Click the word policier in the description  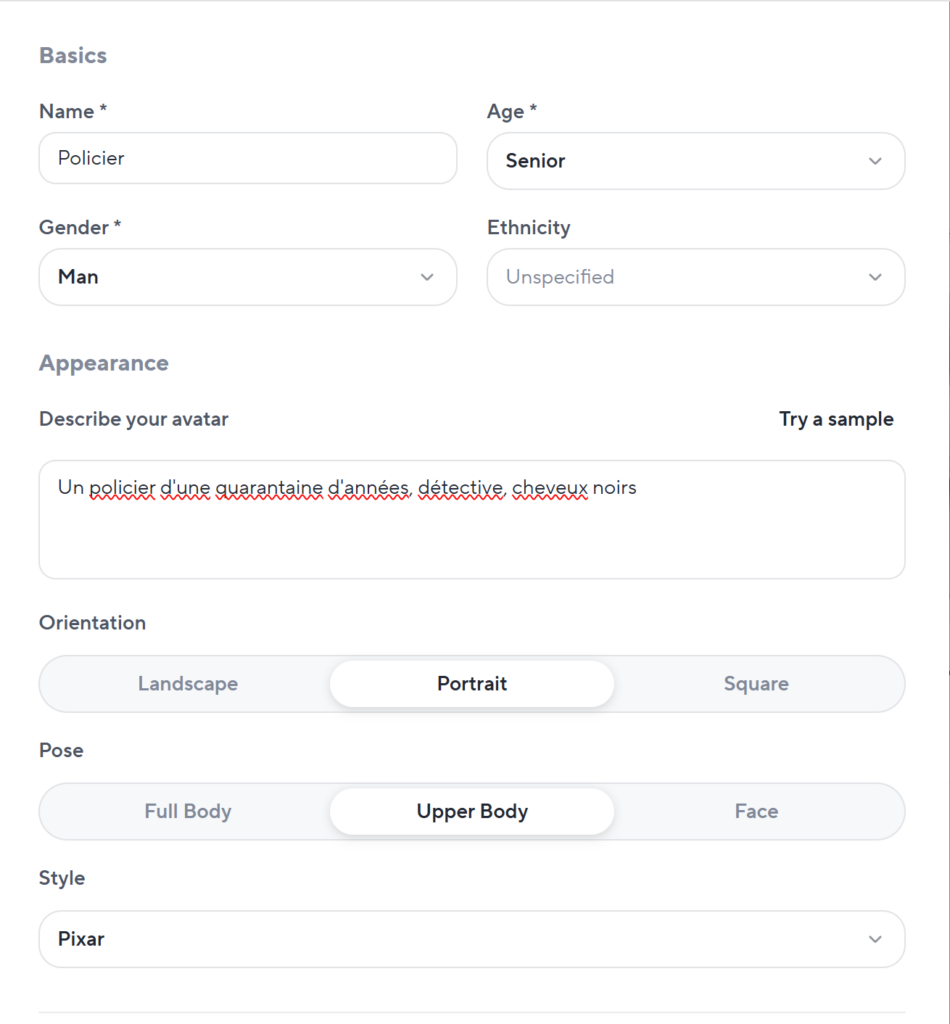[122, 488]
